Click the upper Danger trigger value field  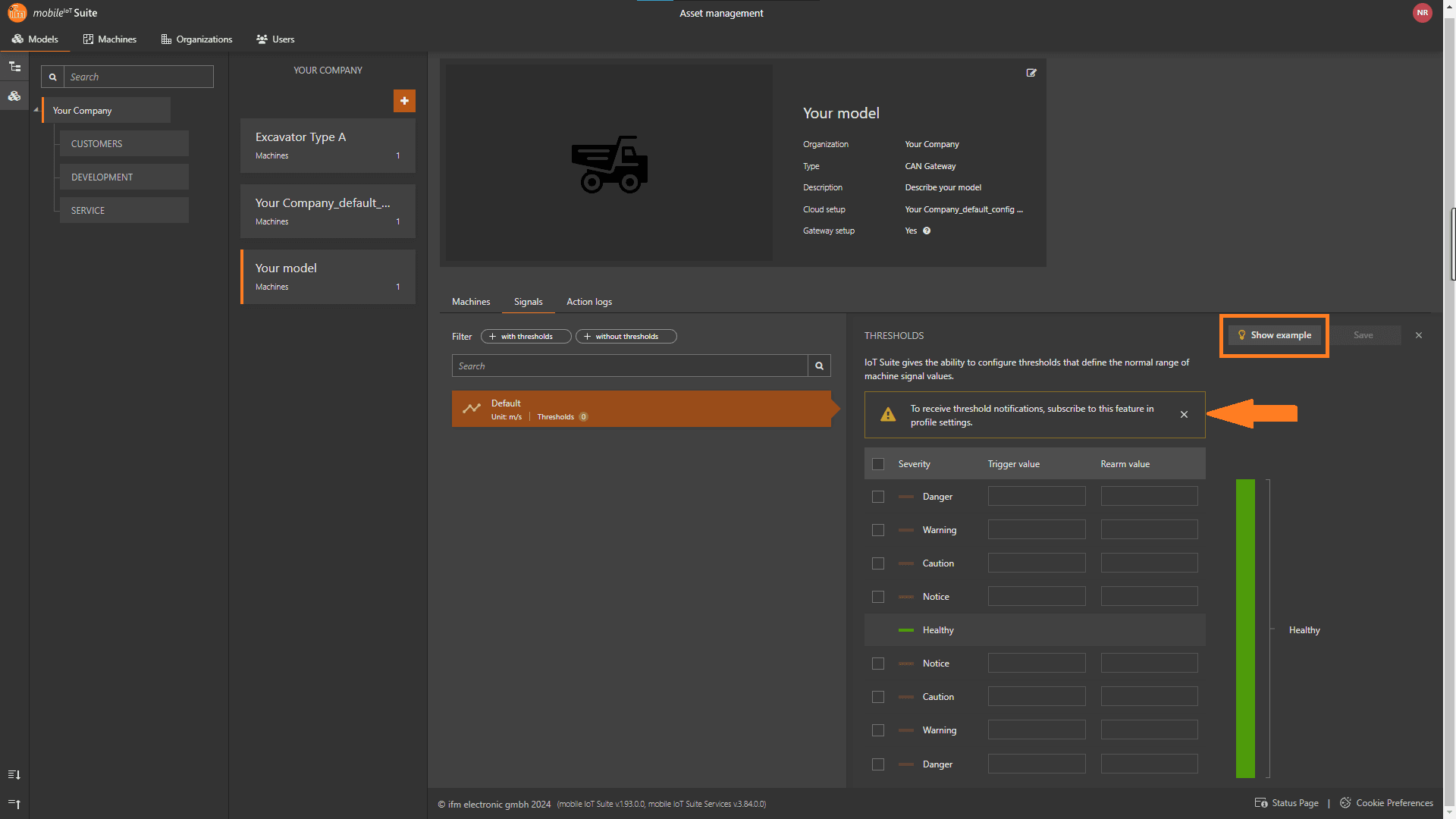click(x=1036, y=497)
